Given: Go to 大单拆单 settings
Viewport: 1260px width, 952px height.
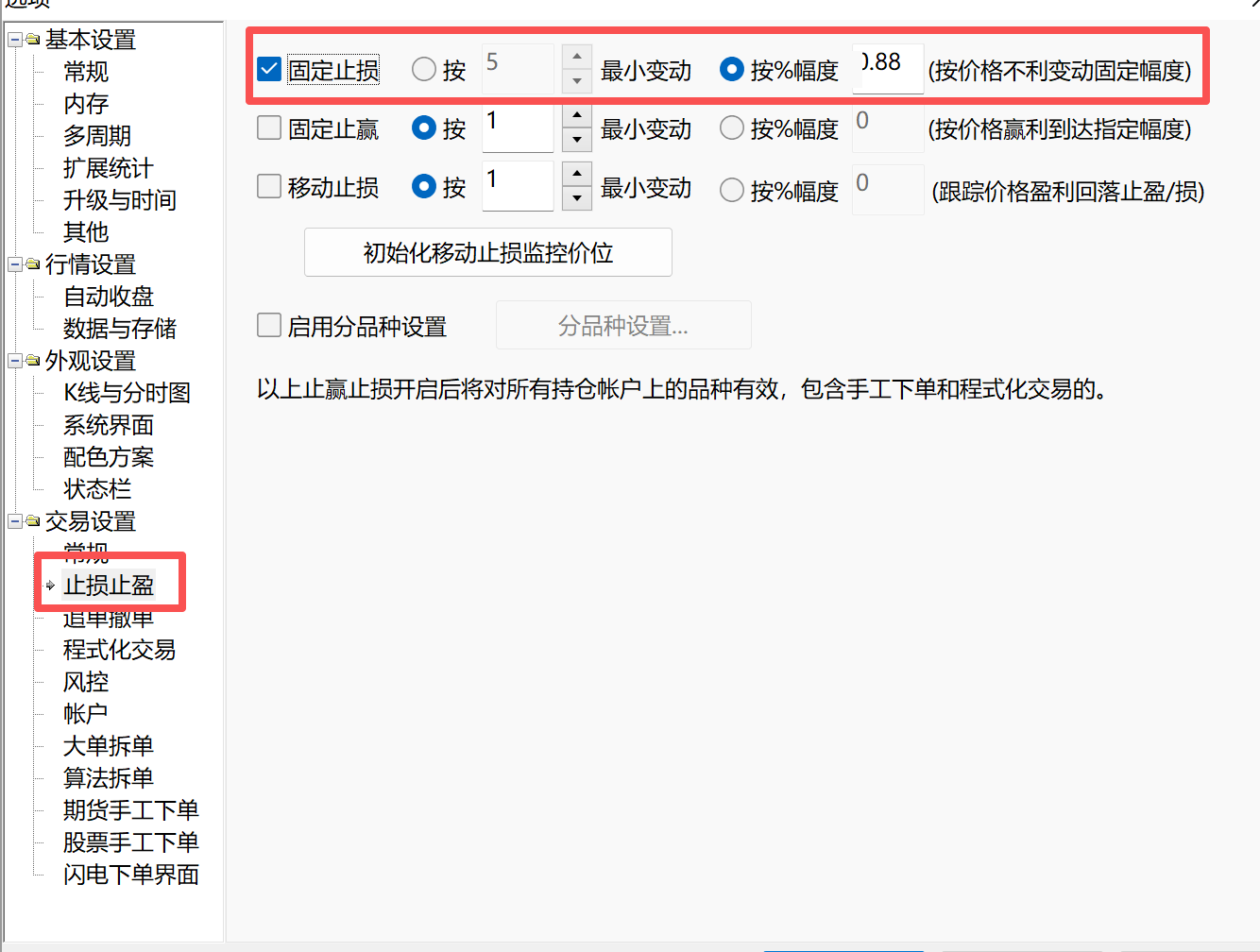Looking at the screenshot, I should [x=109, y=746].
